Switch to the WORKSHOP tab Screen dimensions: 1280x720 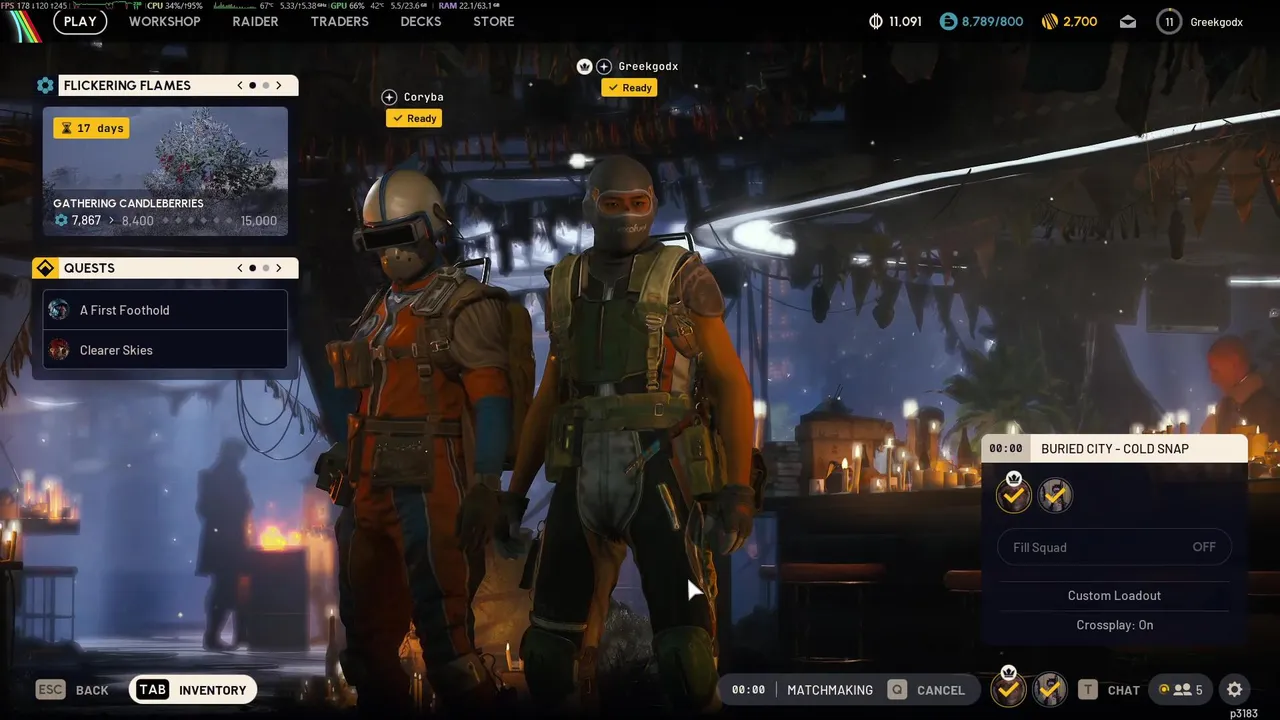click(164, 21)
